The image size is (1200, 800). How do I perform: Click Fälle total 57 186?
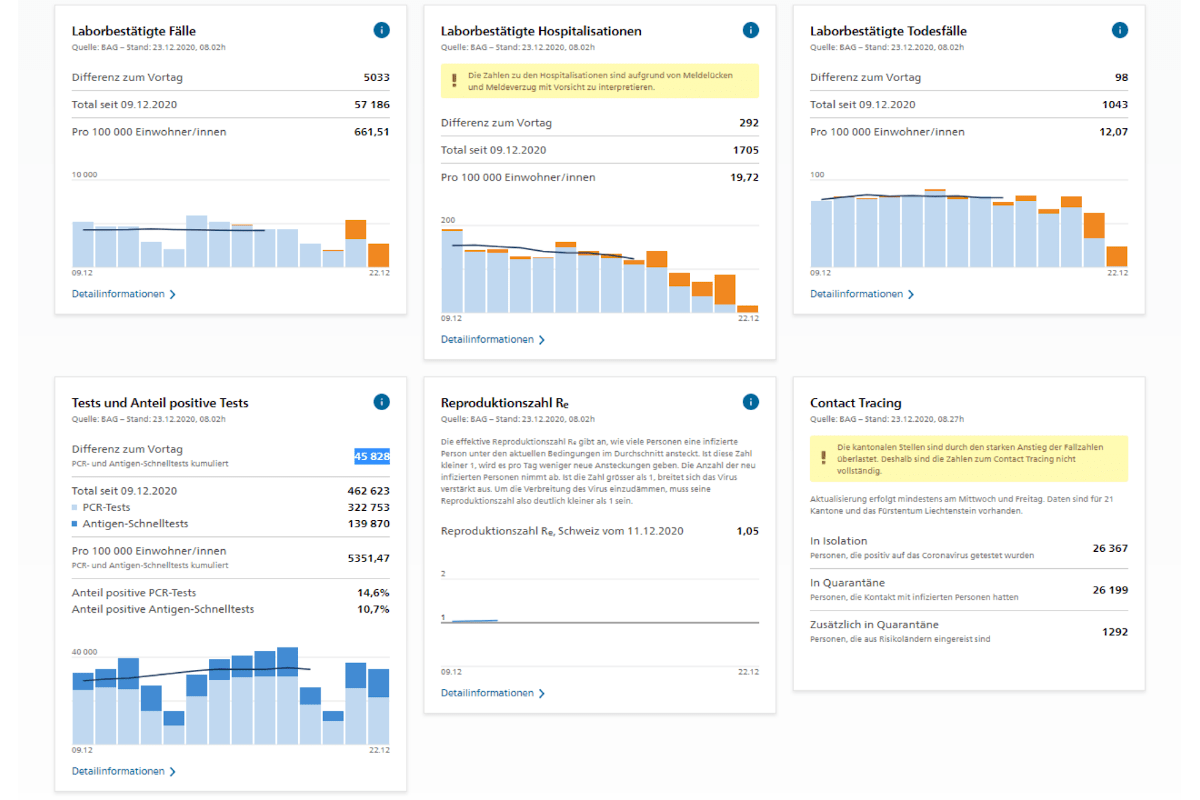point(372,104)
